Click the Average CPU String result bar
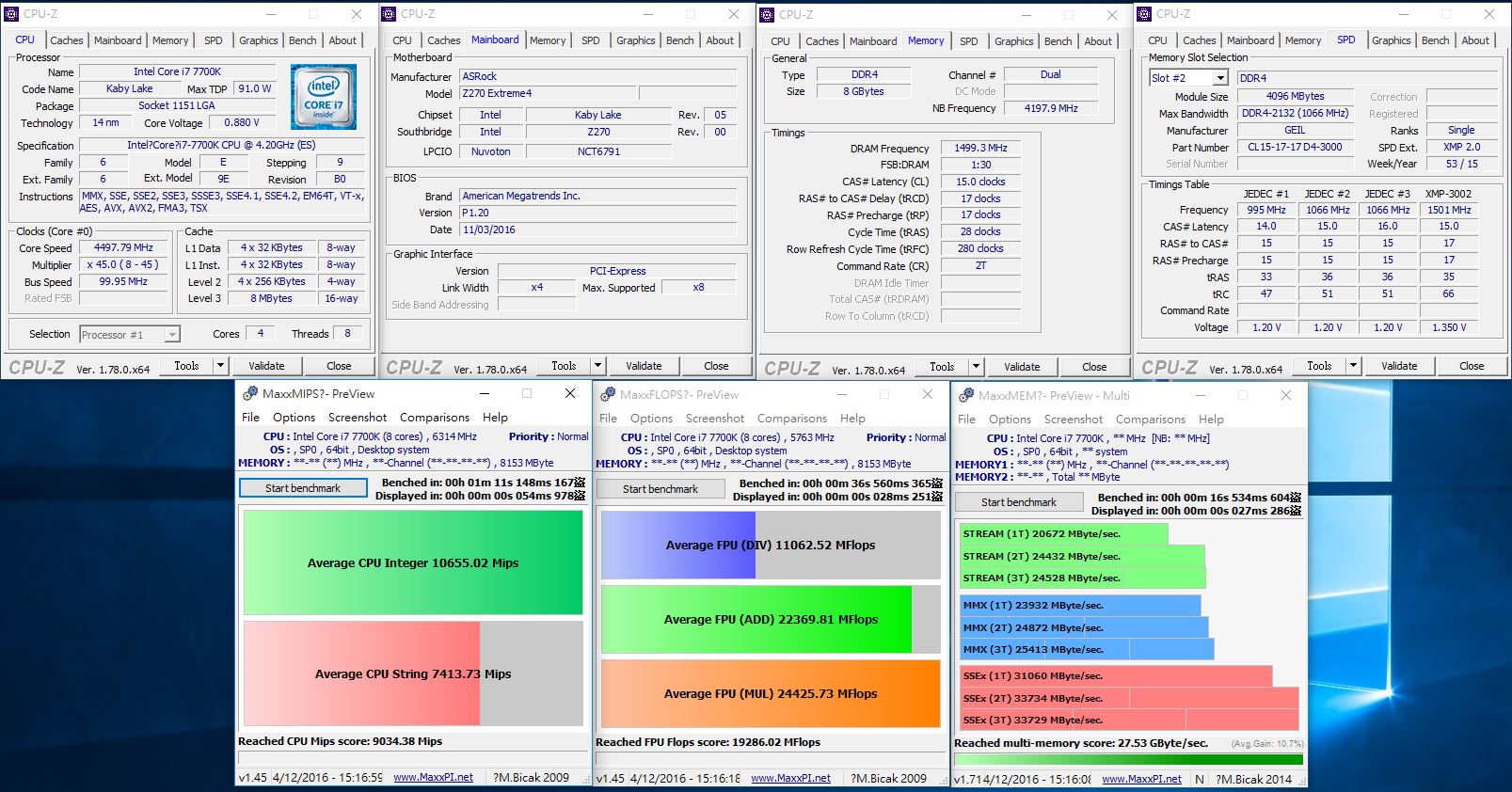This screenshot has width=1512, height=792. click(x=413, y=673)
